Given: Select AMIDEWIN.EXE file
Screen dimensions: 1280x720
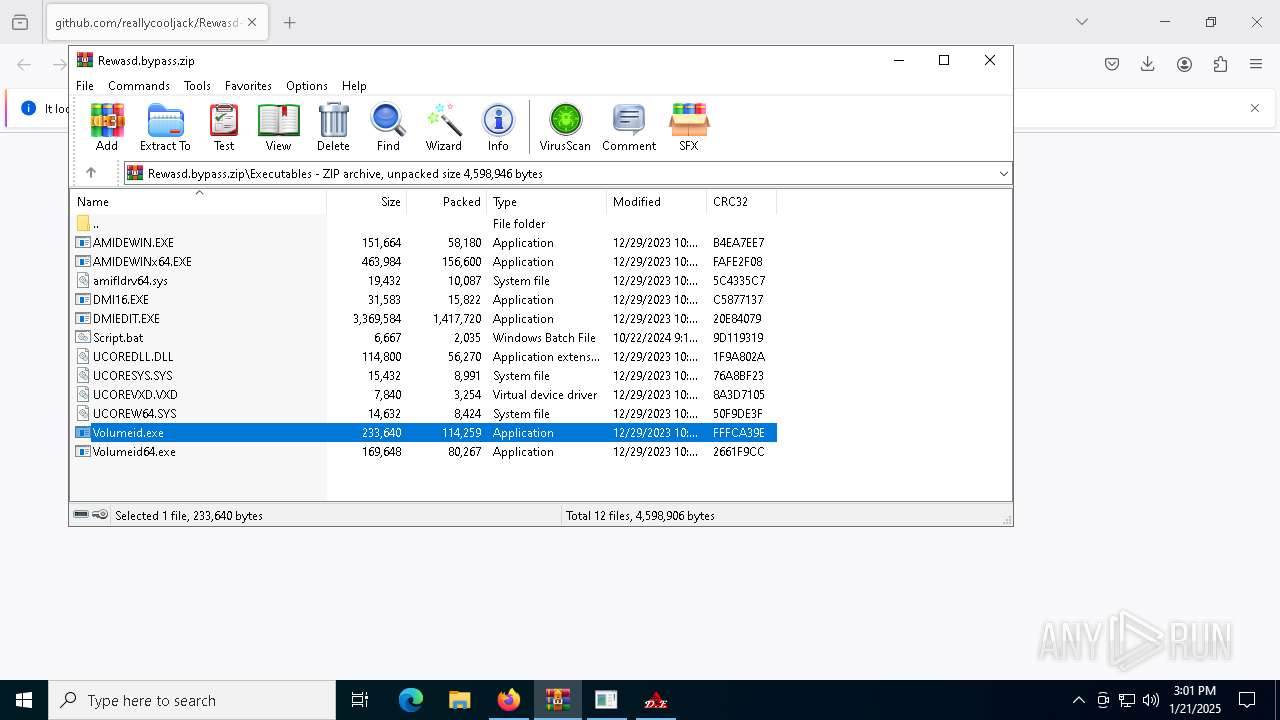Looking at the screenshot, I should 425,243.
